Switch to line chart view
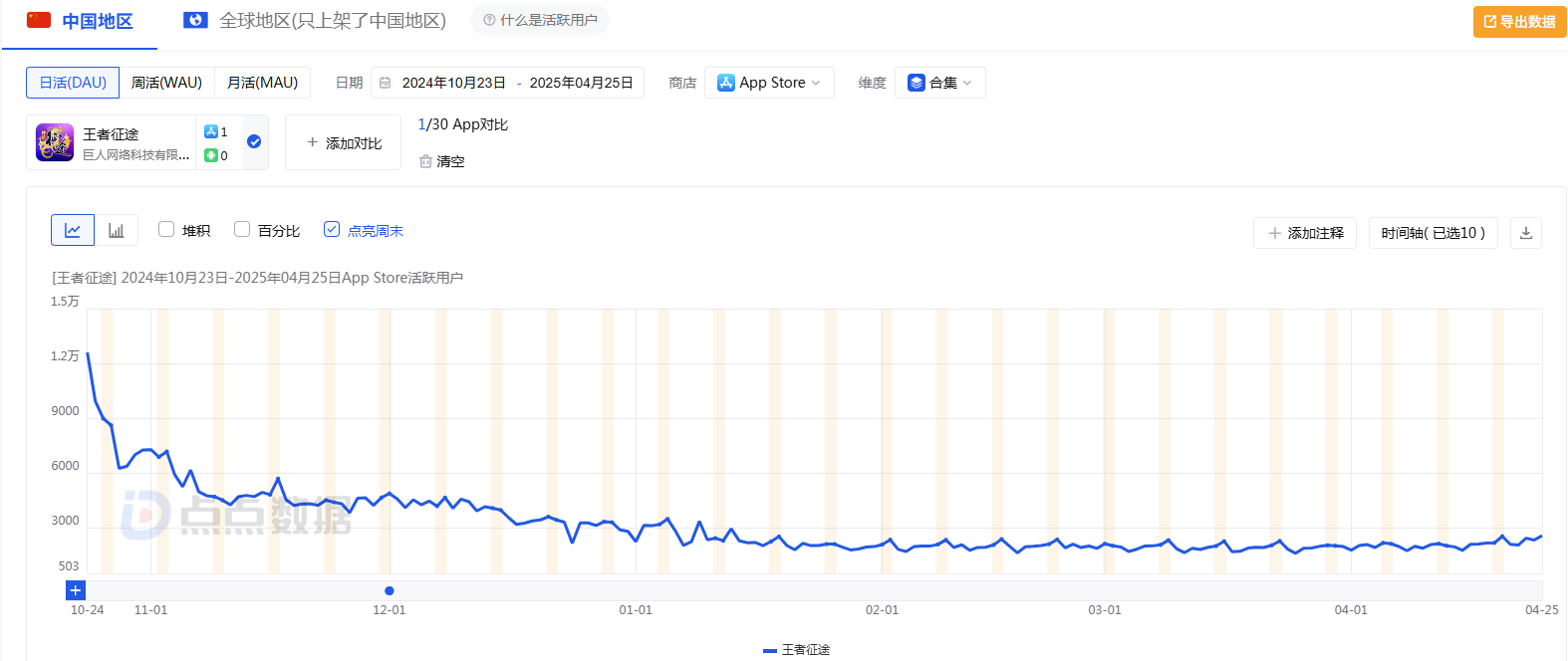 tap(73, 230)
